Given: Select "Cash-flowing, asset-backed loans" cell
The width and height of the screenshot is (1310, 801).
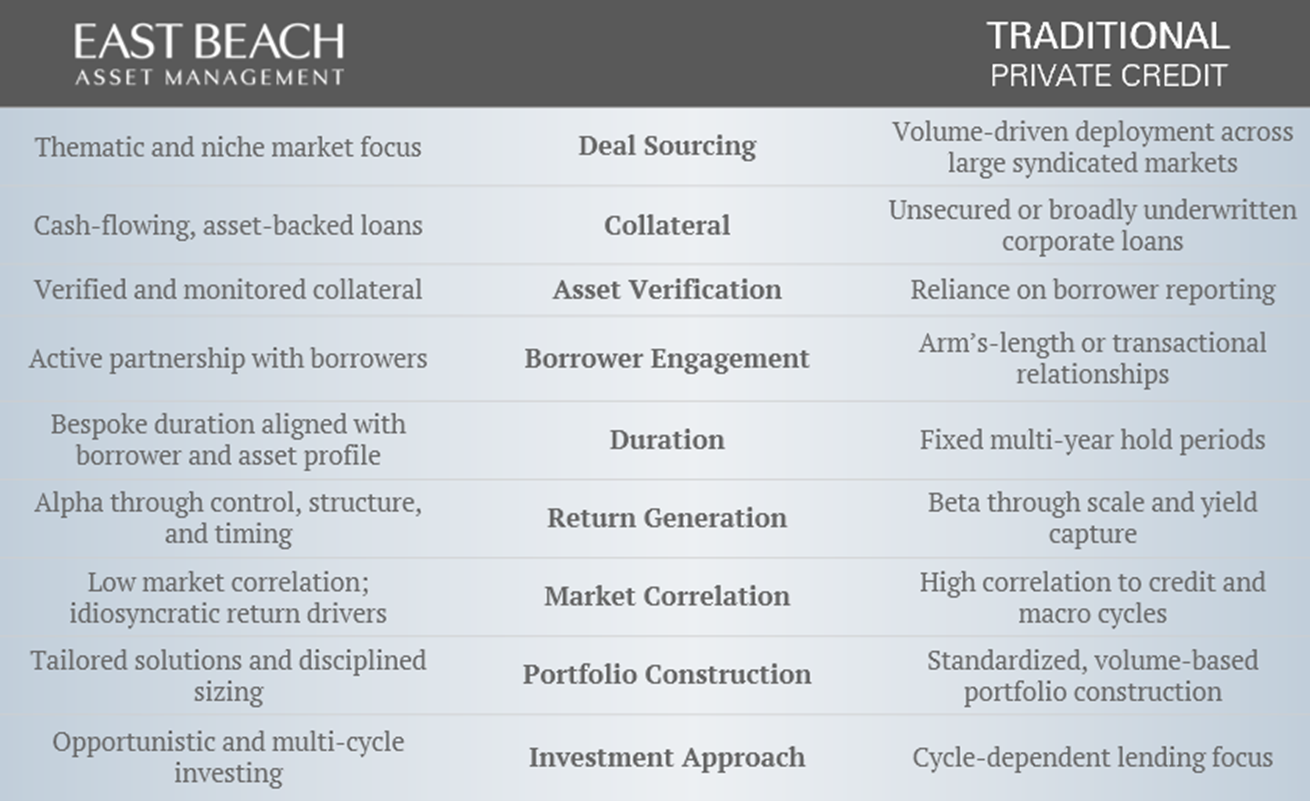Looking at the screenshot, I should [x=228, y=226].
